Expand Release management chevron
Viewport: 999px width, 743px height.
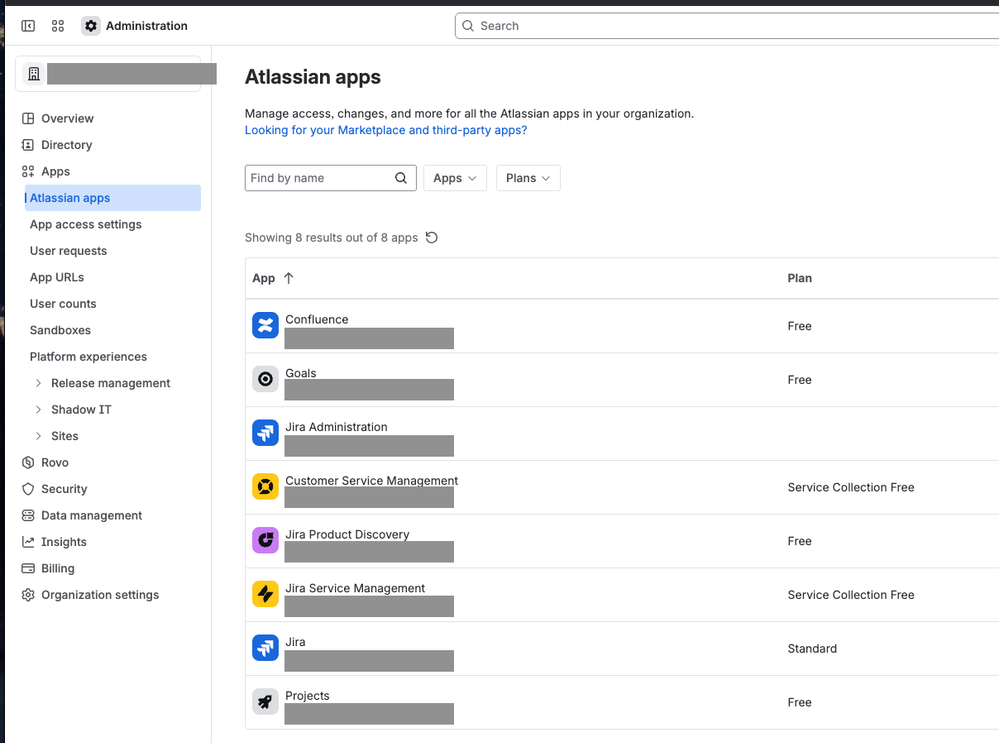pyautogui.click(x=38, y=383)
